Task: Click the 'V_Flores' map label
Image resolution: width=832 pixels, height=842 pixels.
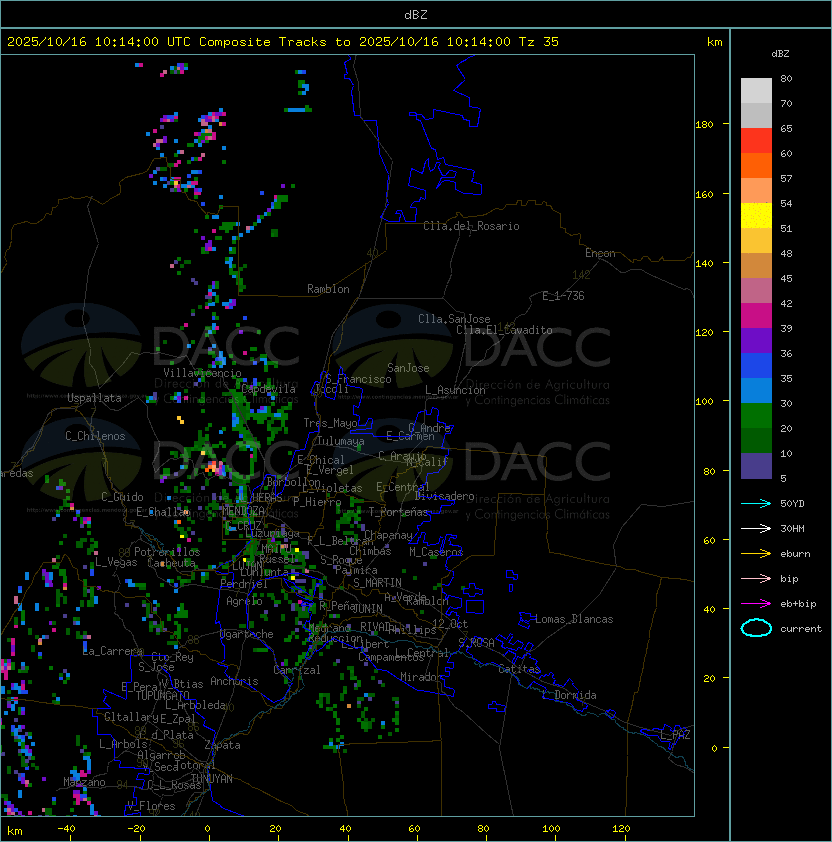Action: tap(151, 806)
